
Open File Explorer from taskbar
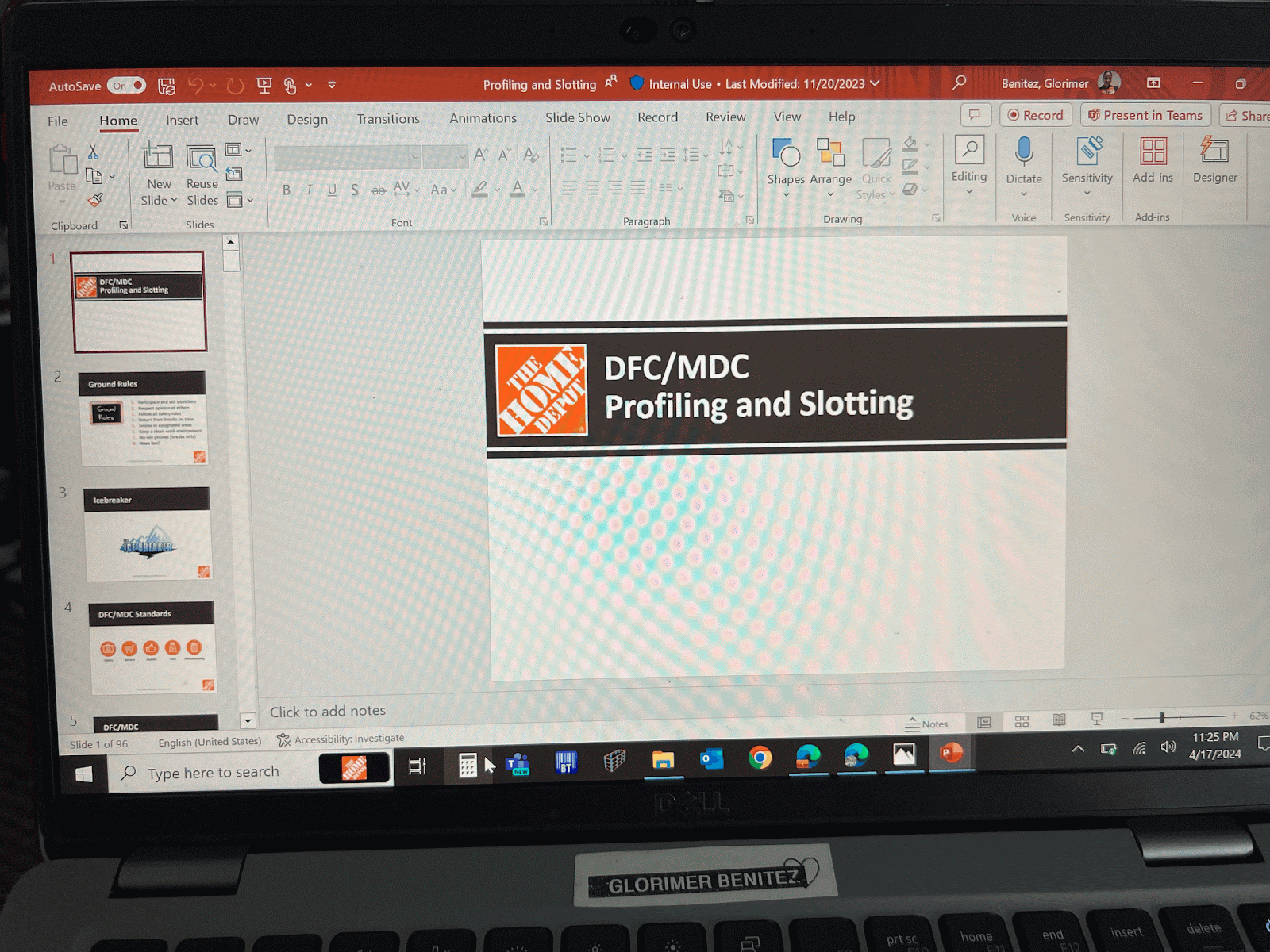pos(663,761)
